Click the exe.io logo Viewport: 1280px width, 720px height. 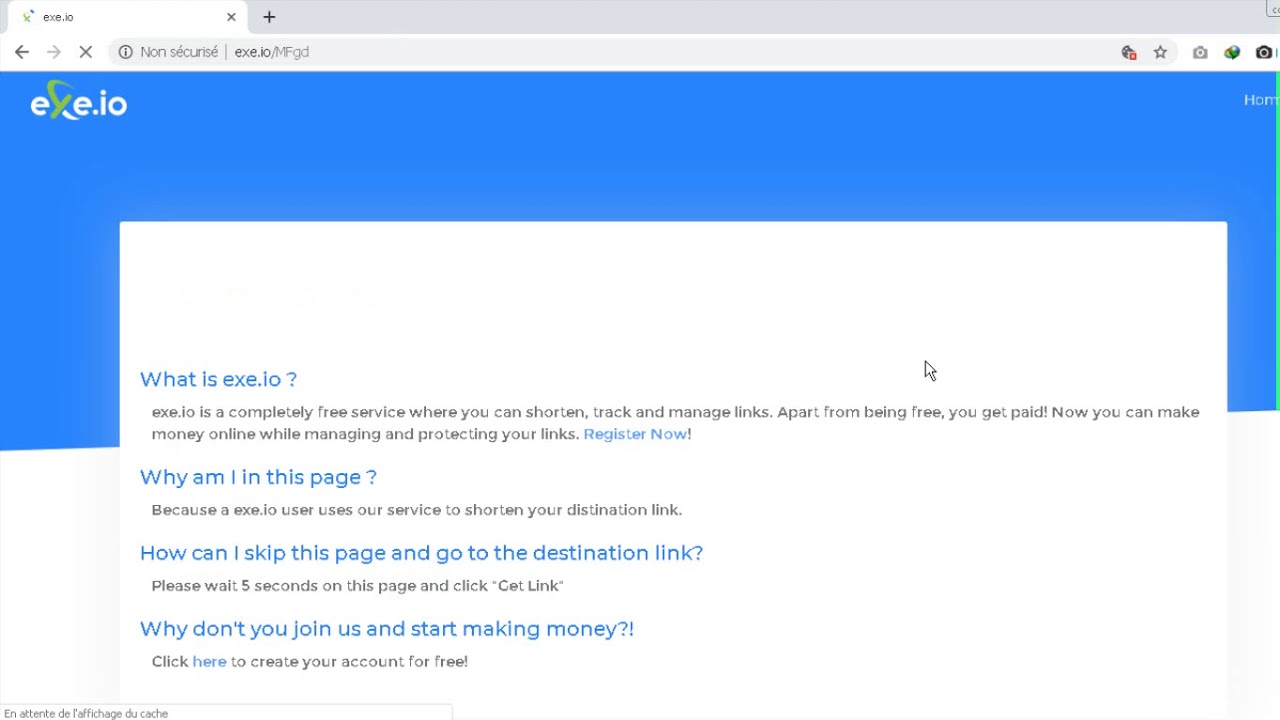(78, 101)
